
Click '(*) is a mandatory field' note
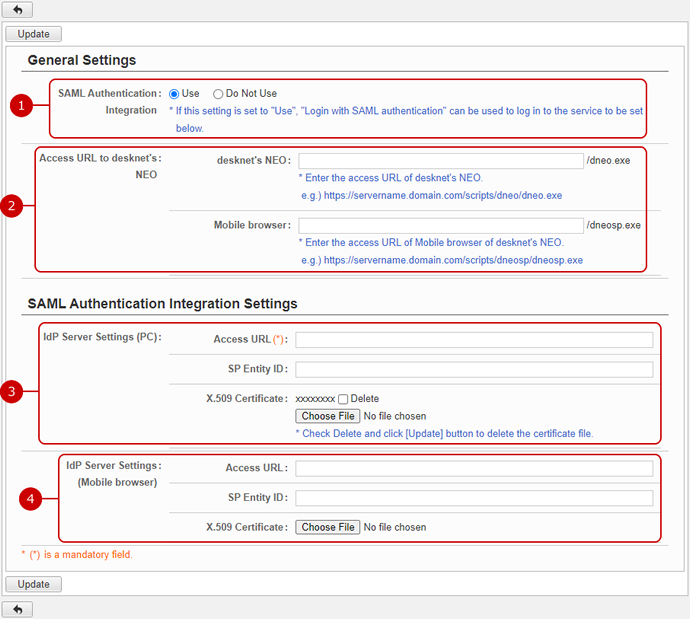coord(77,554)
